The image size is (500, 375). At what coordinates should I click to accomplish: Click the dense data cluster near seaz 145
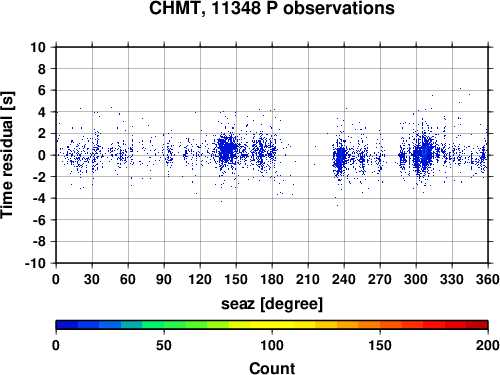(228, 149)
